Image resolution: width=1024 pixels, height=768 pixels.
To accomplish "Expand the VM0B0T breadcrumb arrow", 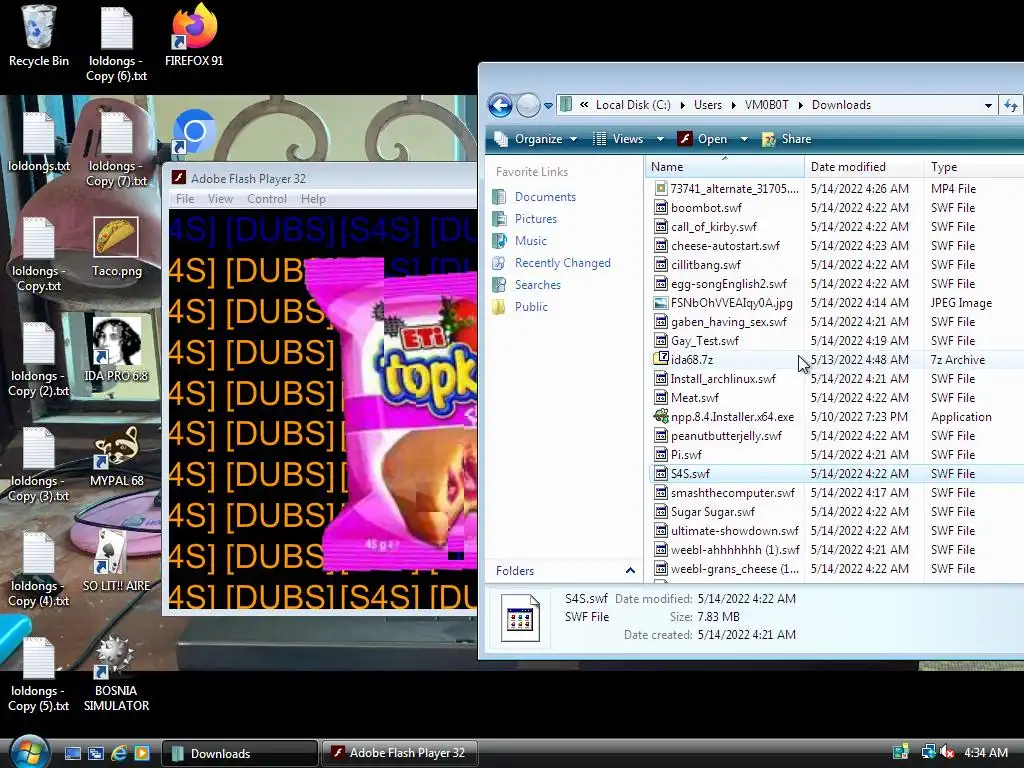I will [x=800, y=105].
